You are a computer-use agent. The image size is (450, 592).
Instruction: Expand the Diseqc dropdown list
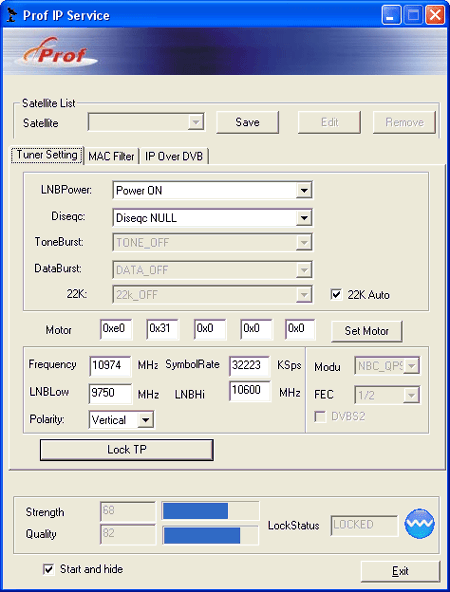(212, 218)
